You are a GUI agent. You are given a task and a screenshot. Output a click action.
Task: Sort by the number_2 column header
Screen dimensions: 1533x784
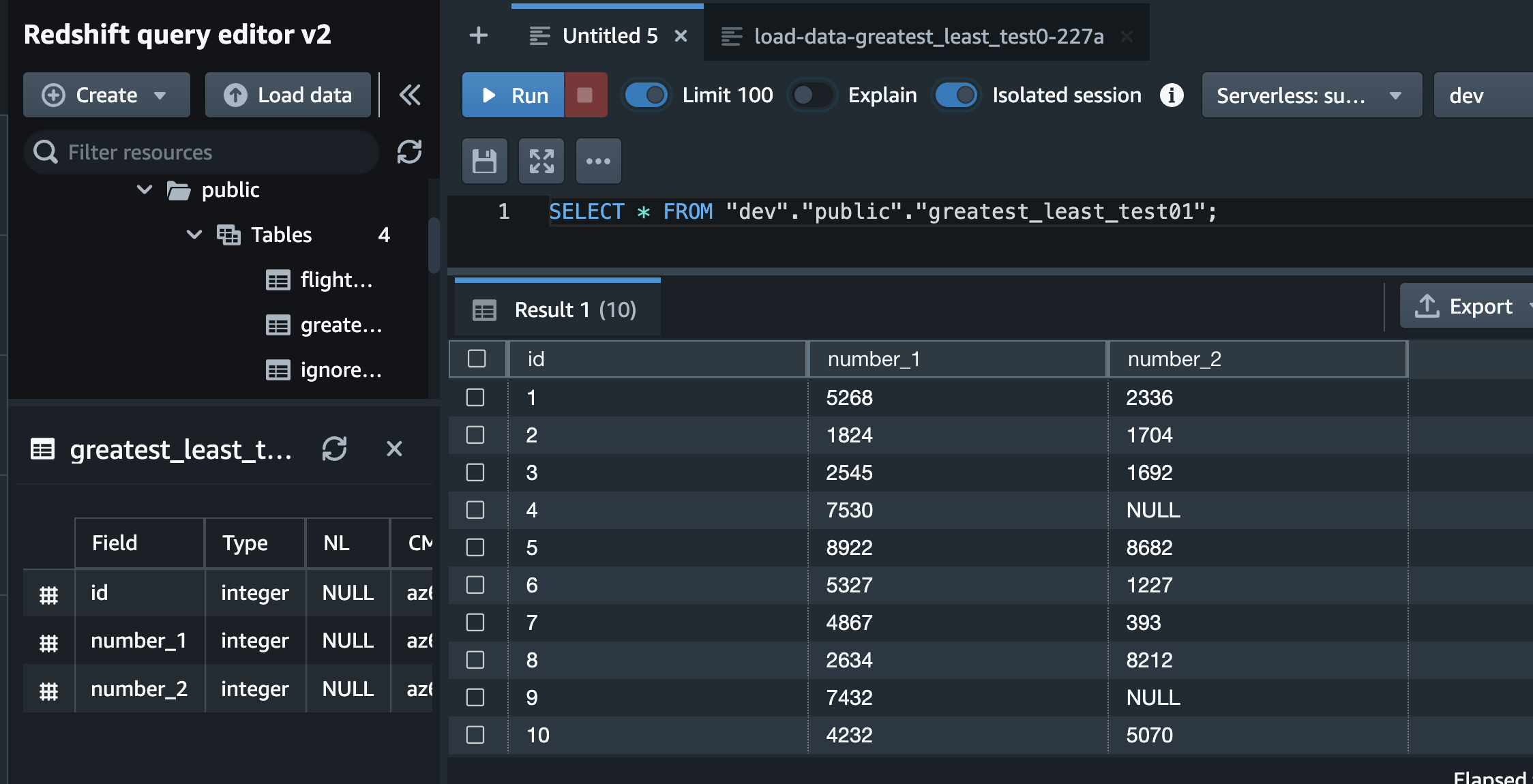point(1258,359)
